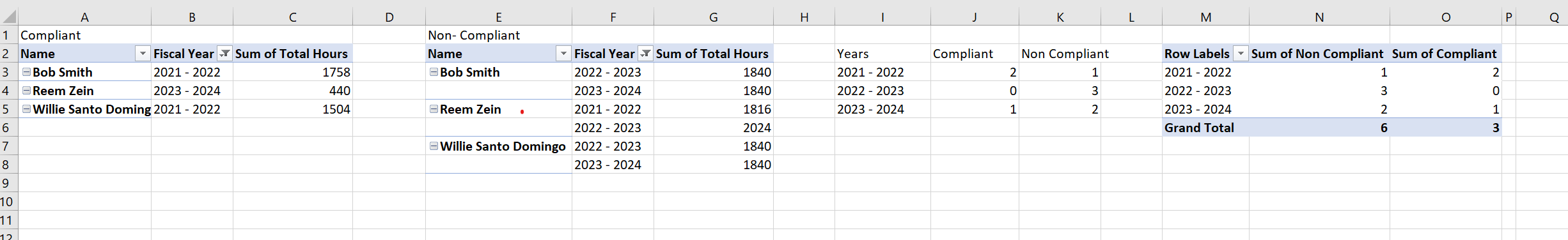Select 1840 in Willie Santo Domingo's 2022 - 2023 row
Screen dimensions: 1568x240
tap(714, 146)
